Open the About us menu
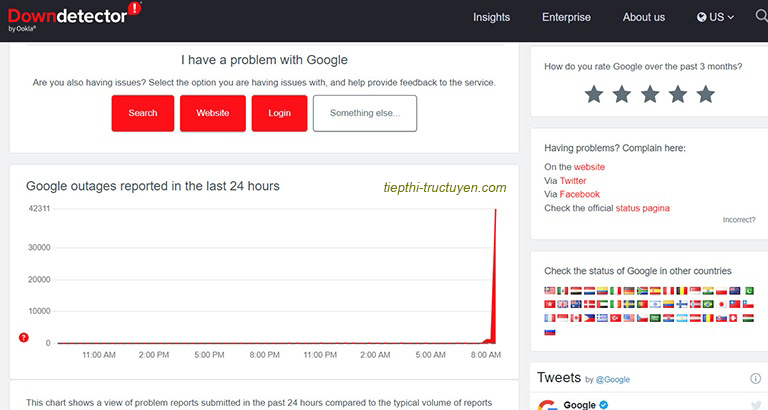Image resolution: width=768 pixels, height=410 pixels. coord(644,17)
